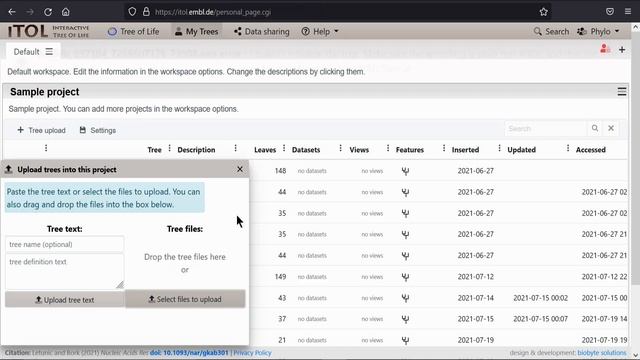The width and height of the screenshot is (640, 360).
Task: Bookmark this page with star icon
Action: (543, 12)
